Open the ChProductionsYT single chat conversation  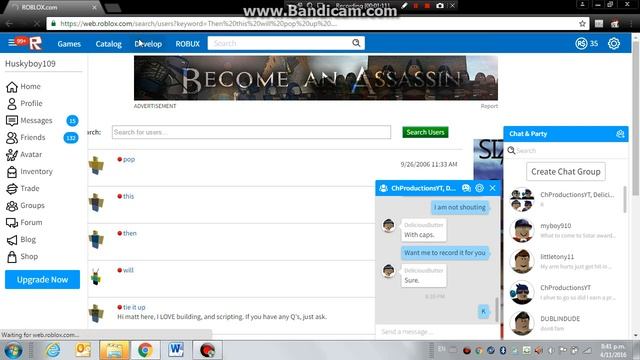point(566,292)
